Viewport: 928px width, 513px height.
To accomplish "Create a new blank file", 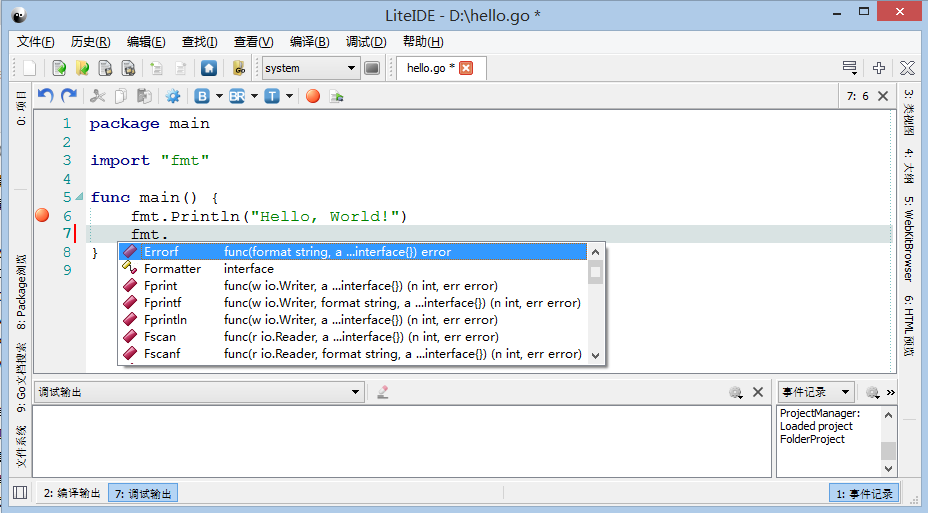I will coord(29,68).
